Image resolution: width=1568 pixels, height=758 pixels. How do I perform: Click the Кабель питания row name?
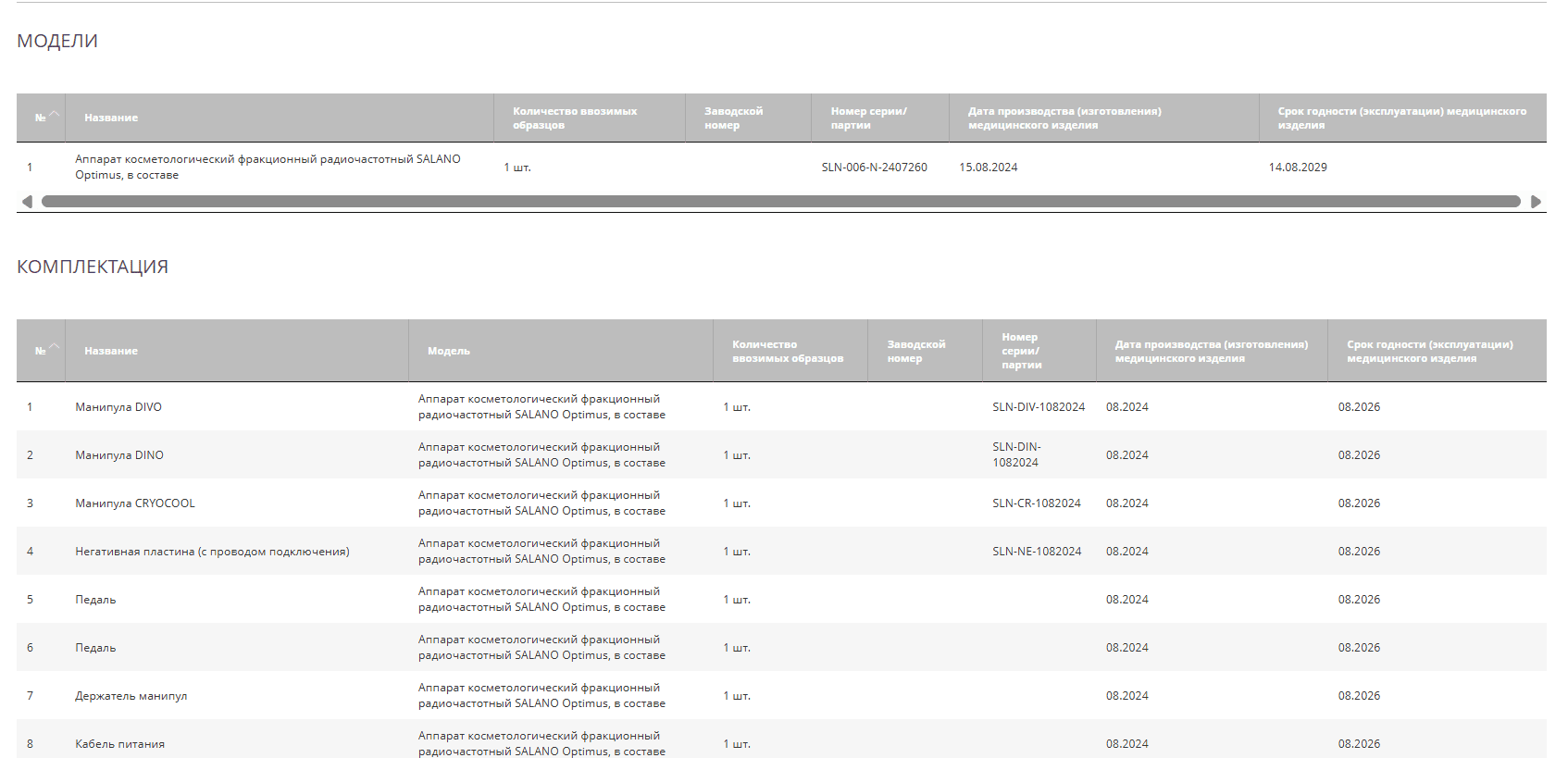tap(119, 744)
